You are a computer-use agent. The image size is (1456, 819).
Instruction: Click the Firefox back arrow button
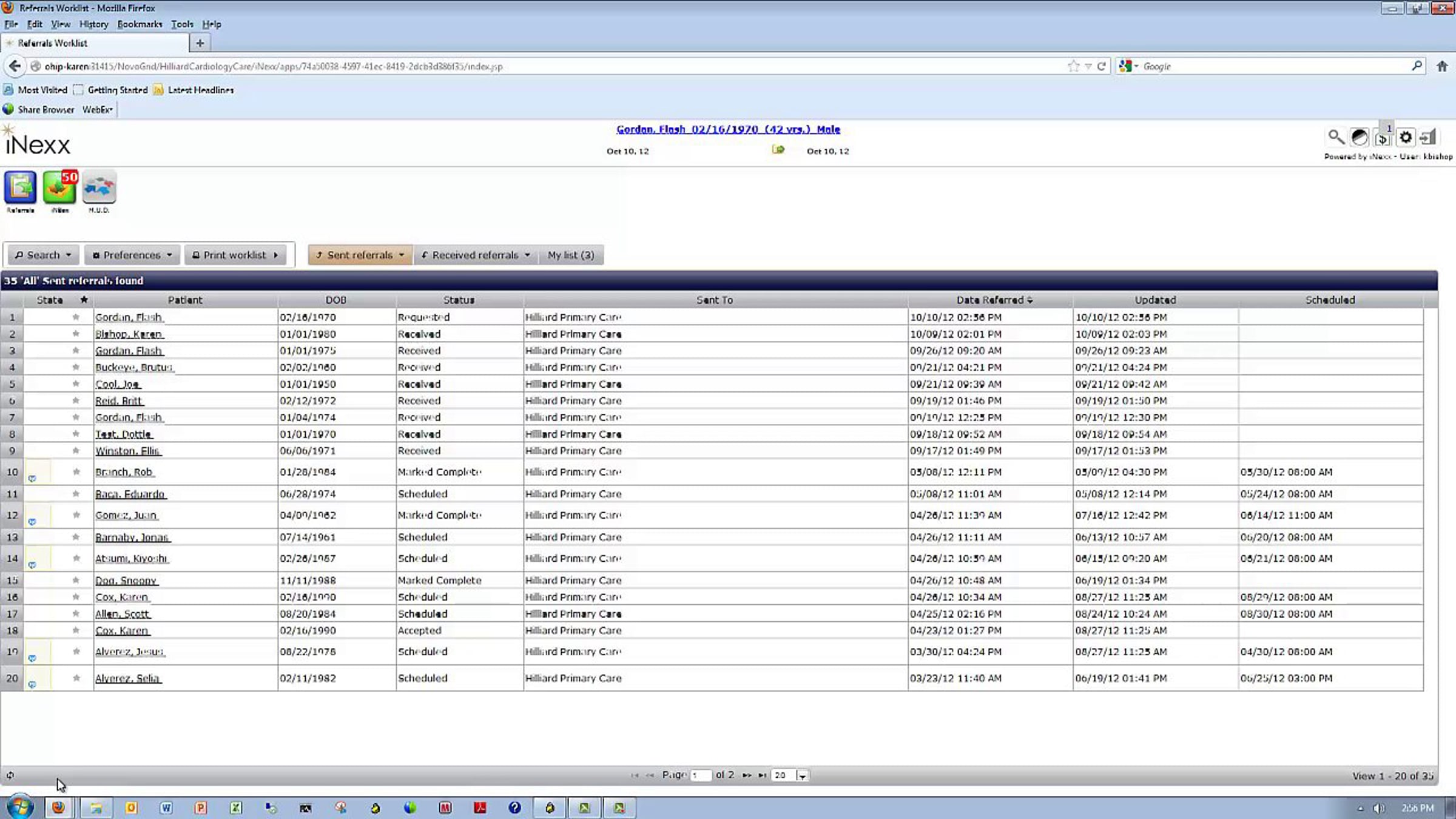click(15, 66)
